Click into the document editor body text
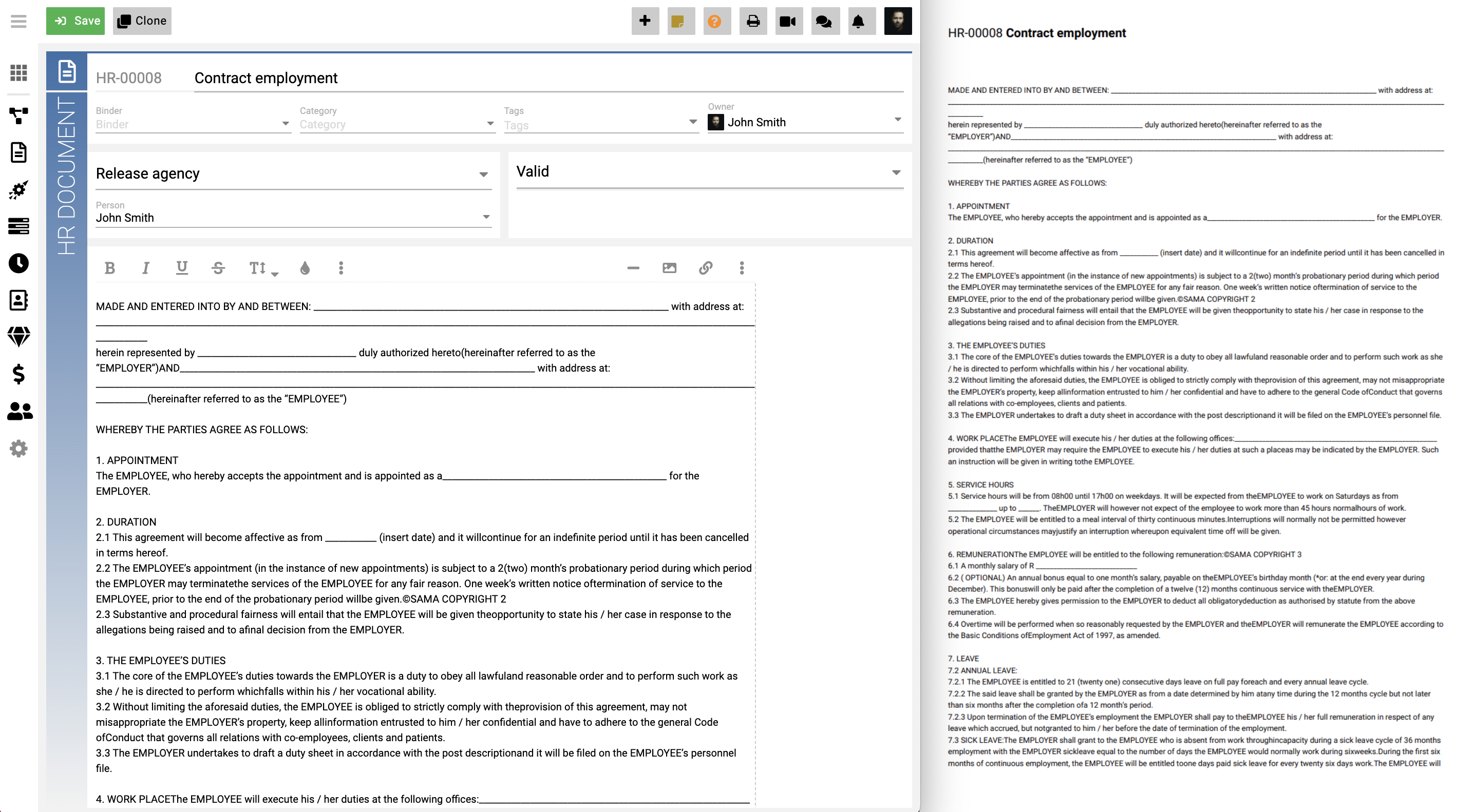This screenshot has height=812, width=1476. (425, 544)
